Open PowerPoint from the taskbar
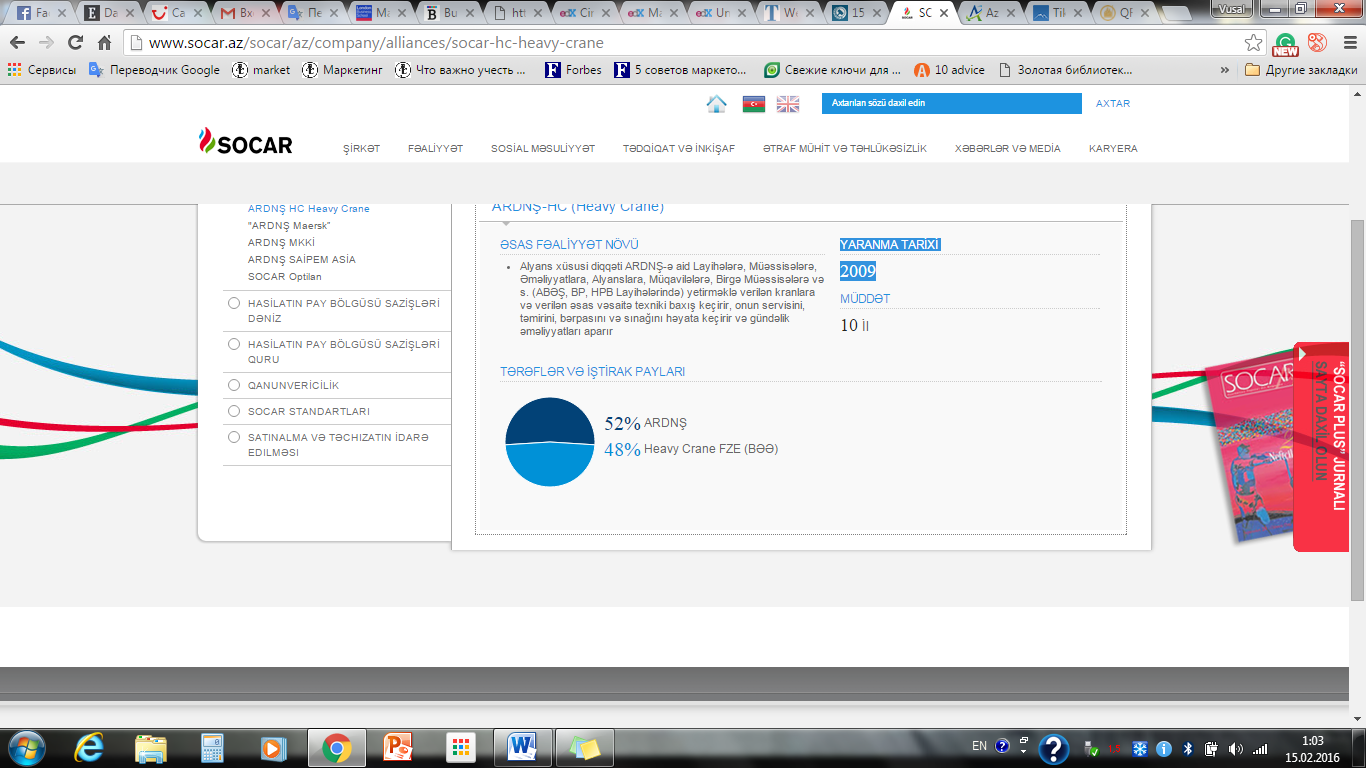Screen dimensions: 1366x768 pyautogui.click(x=398, y=748)
